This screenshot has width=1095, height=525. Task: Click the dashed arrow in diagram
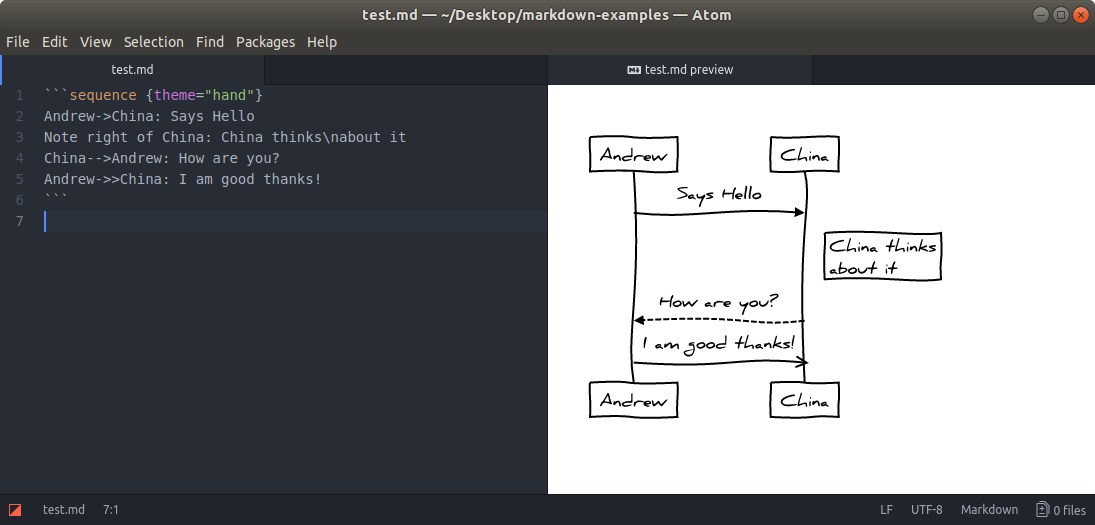[719, 320]
